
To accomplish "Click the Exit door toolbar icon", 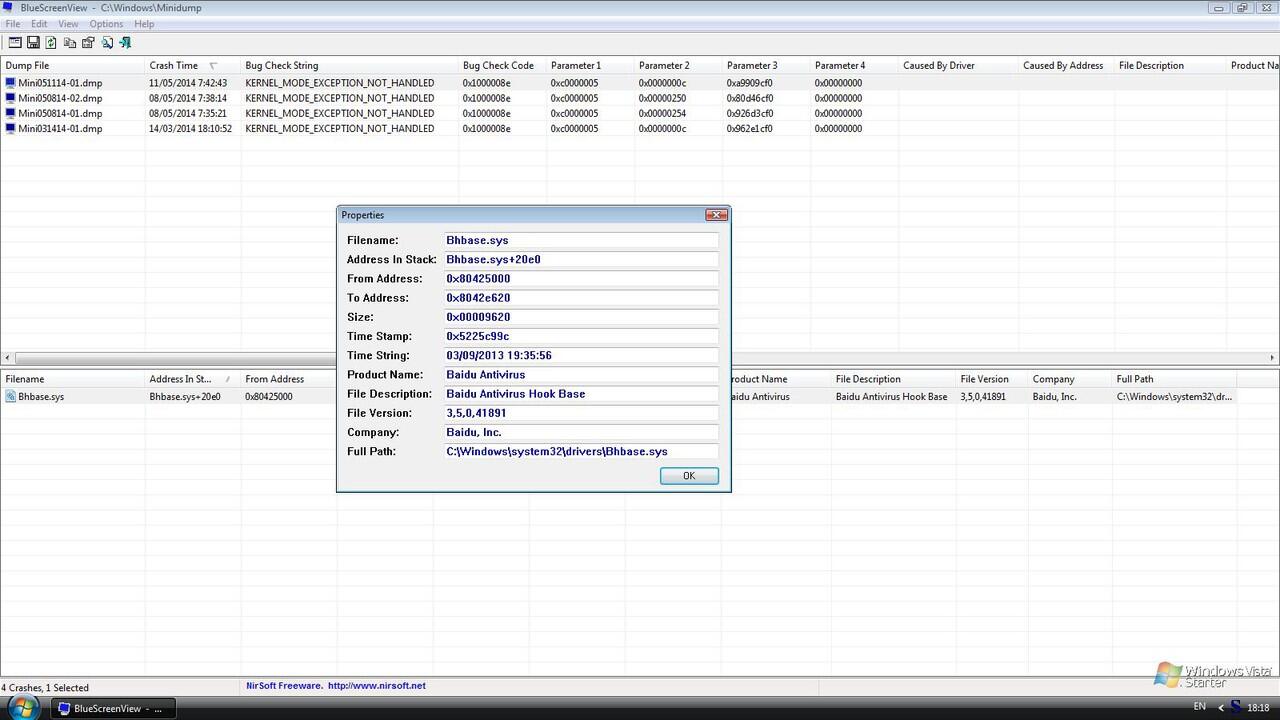I will pos(125,42).
